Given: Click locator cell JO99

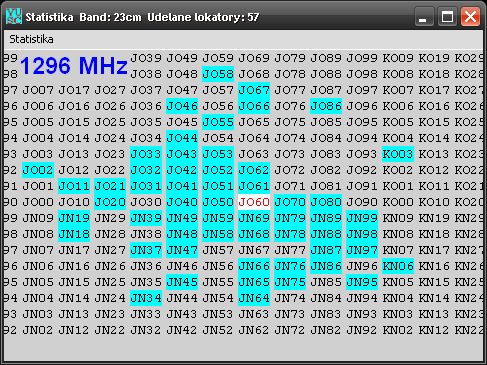Looking at the screenshot, I should click(x=362, y=58).
